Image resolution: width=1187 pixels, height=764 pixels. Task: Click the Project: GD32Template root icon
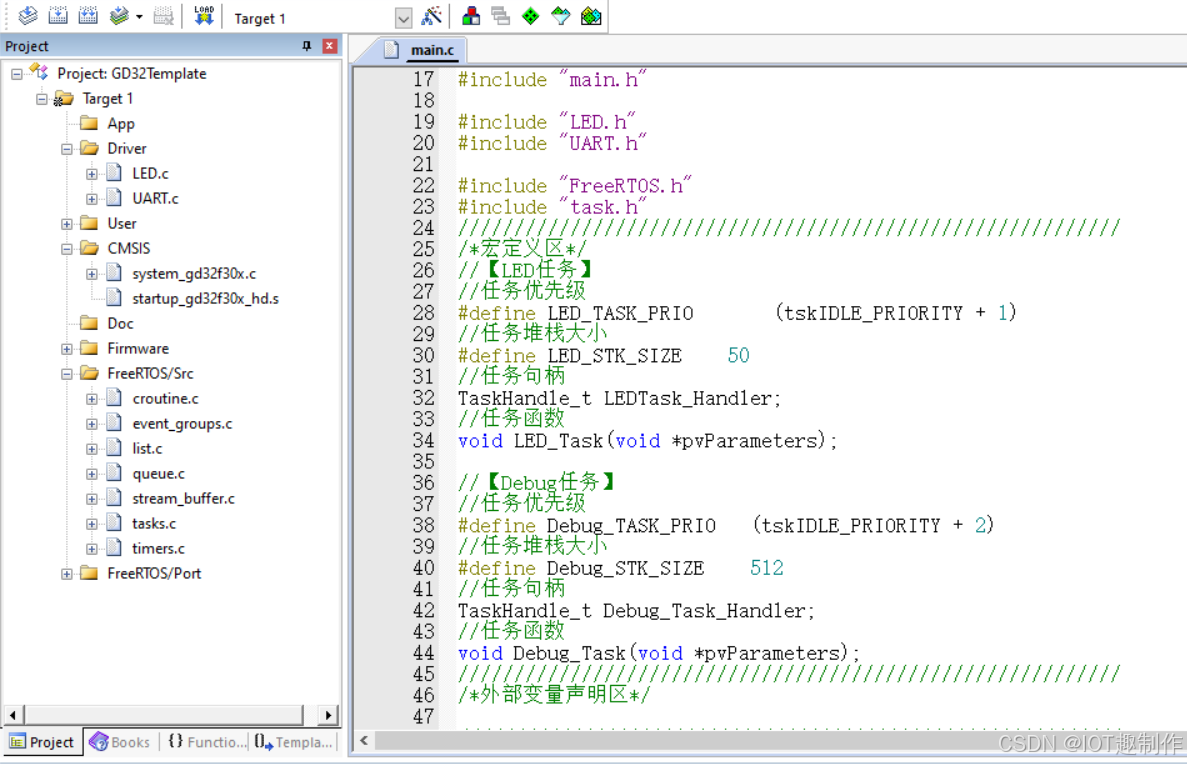tap(39, 73)
